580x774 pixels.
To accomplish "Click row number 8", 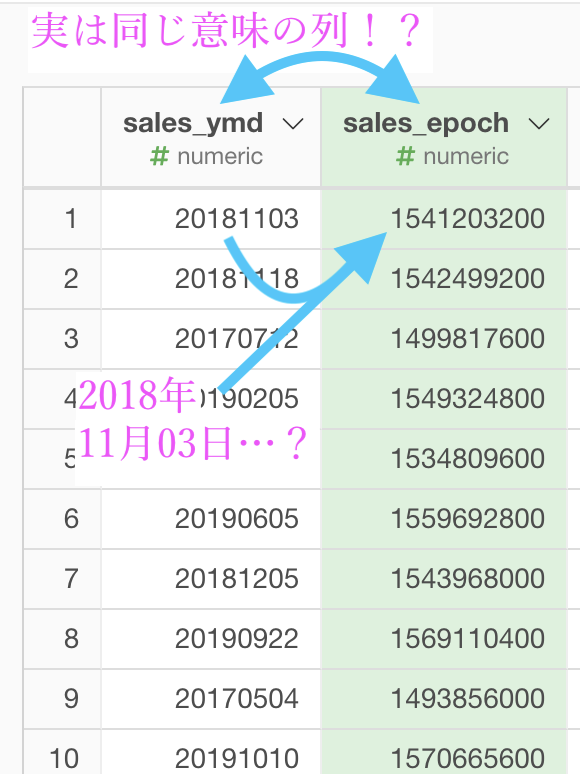I will (x=71, y=638).
